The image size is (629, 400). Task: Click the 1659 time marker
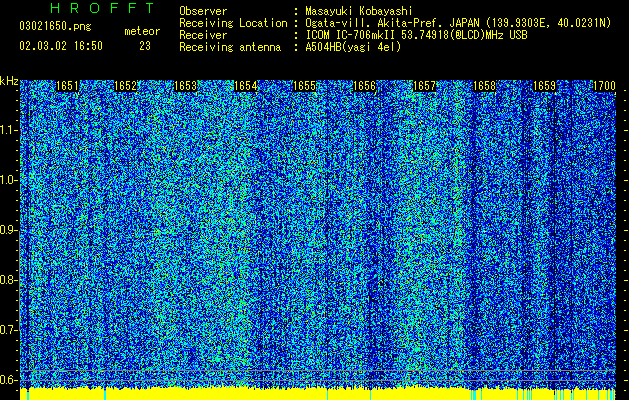tap(544, 86)
